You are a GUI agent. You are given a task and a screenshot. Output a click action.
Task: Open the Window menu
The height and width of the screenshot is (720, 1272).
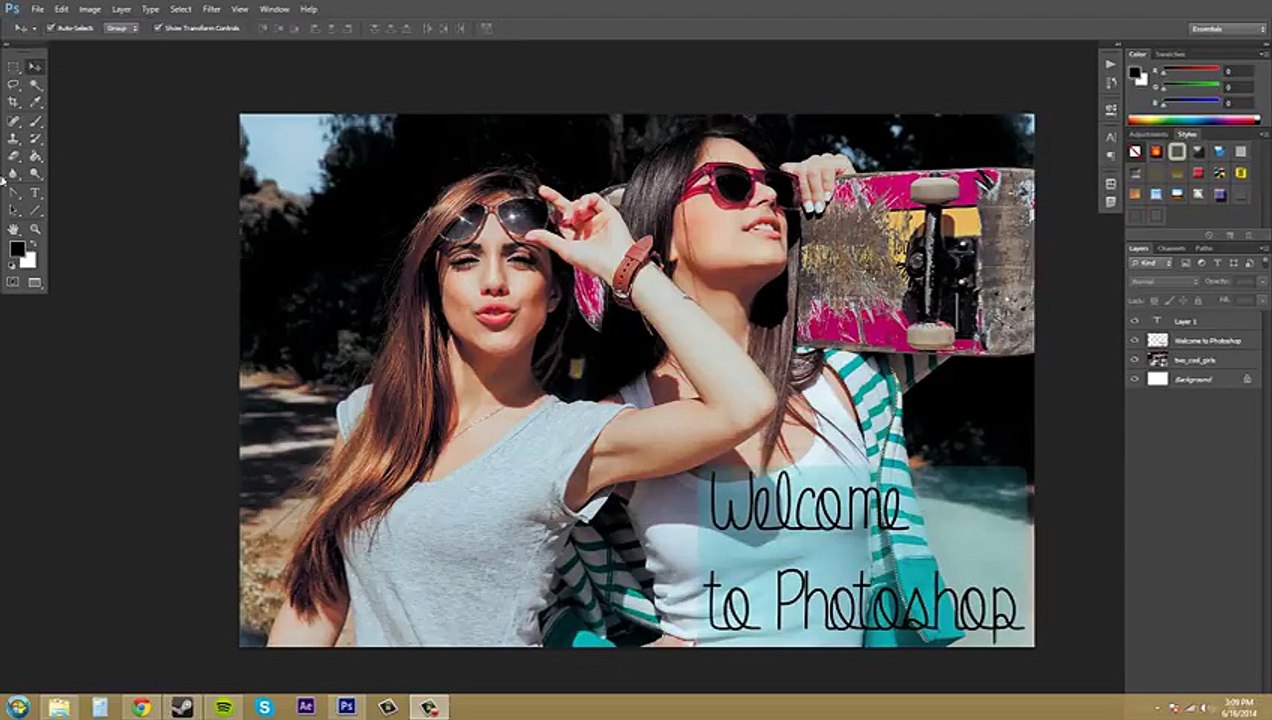274,9
